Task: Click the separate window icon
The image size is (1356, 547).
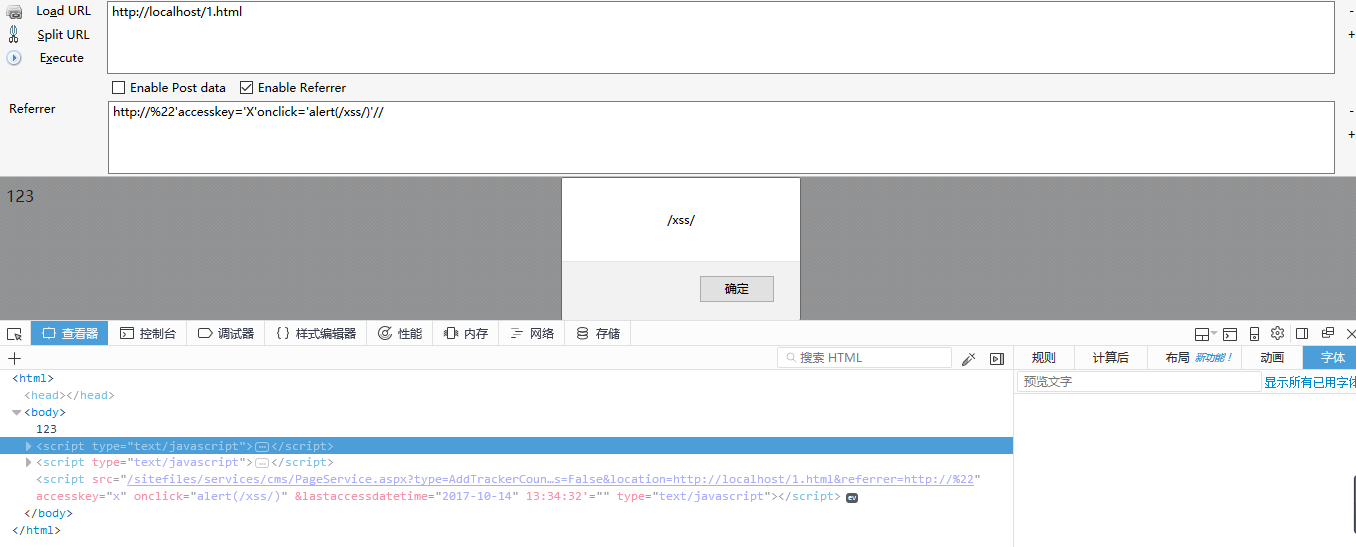Action: point(1328,333)
